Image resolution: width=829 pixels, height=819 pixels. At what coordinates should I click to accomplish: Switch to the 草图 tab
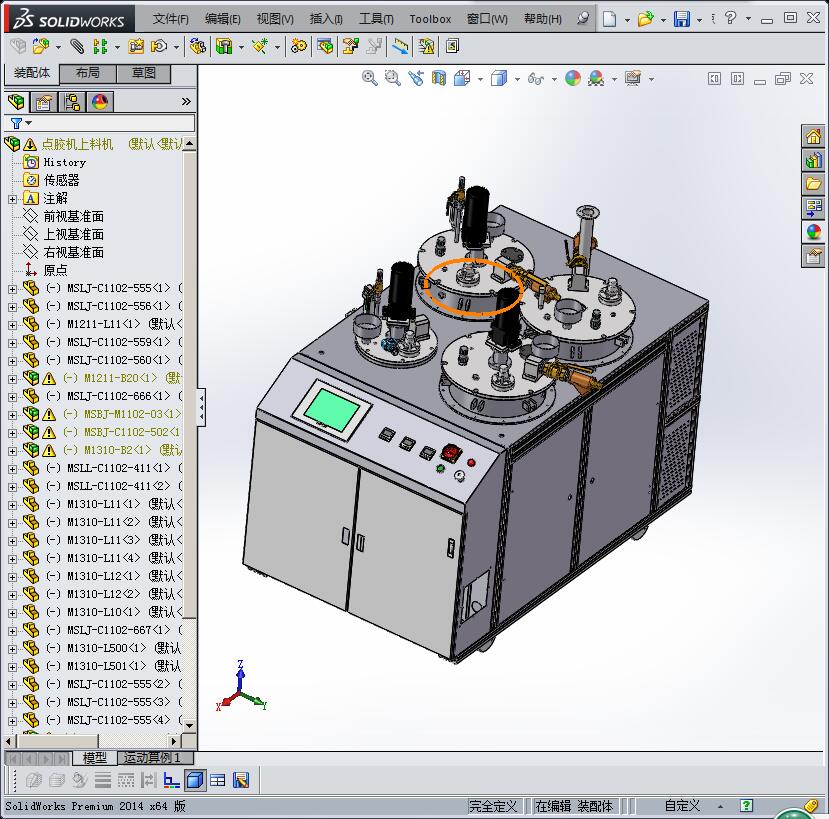click(x=143, y=73)
